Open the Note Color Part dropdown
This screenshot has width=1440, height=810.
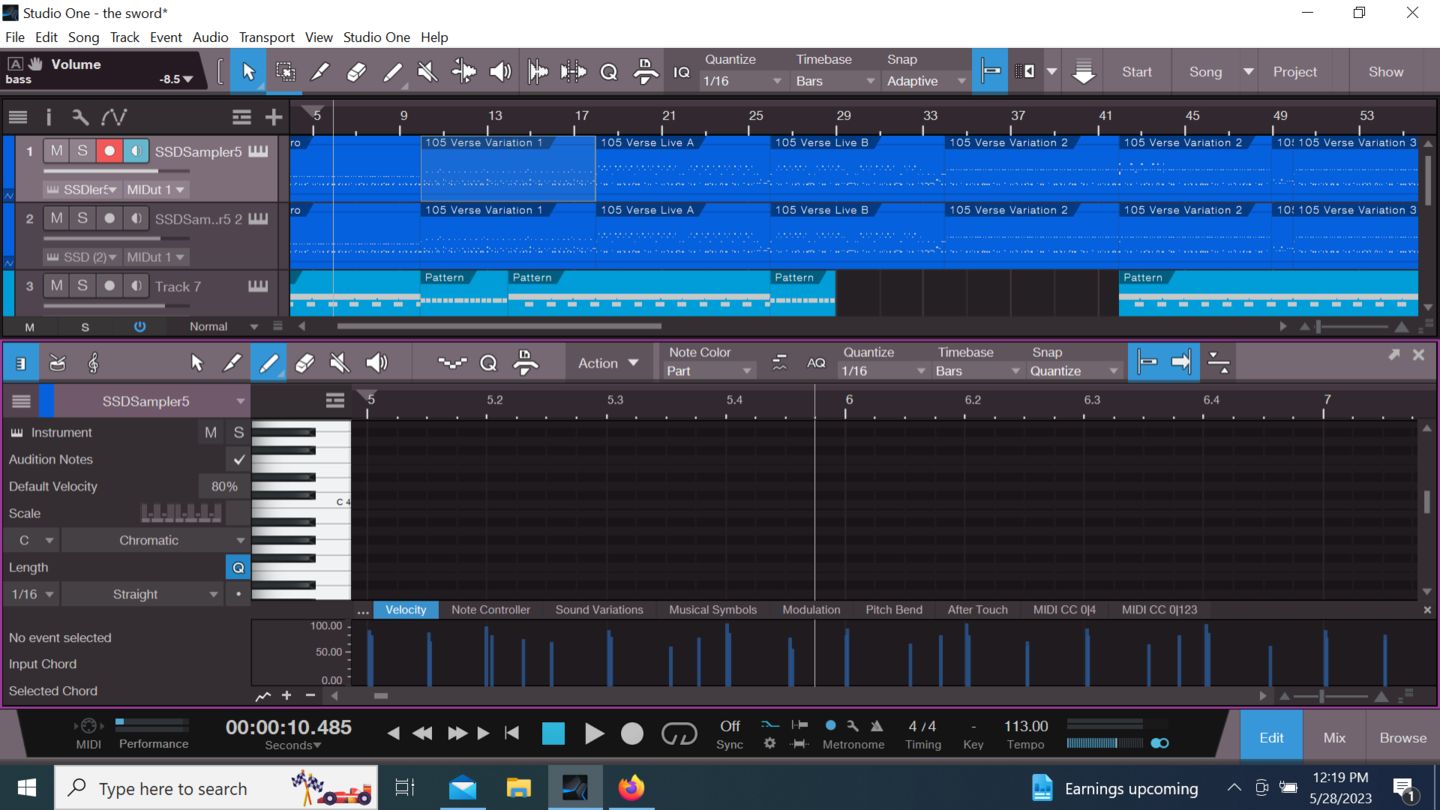[709, 371]
